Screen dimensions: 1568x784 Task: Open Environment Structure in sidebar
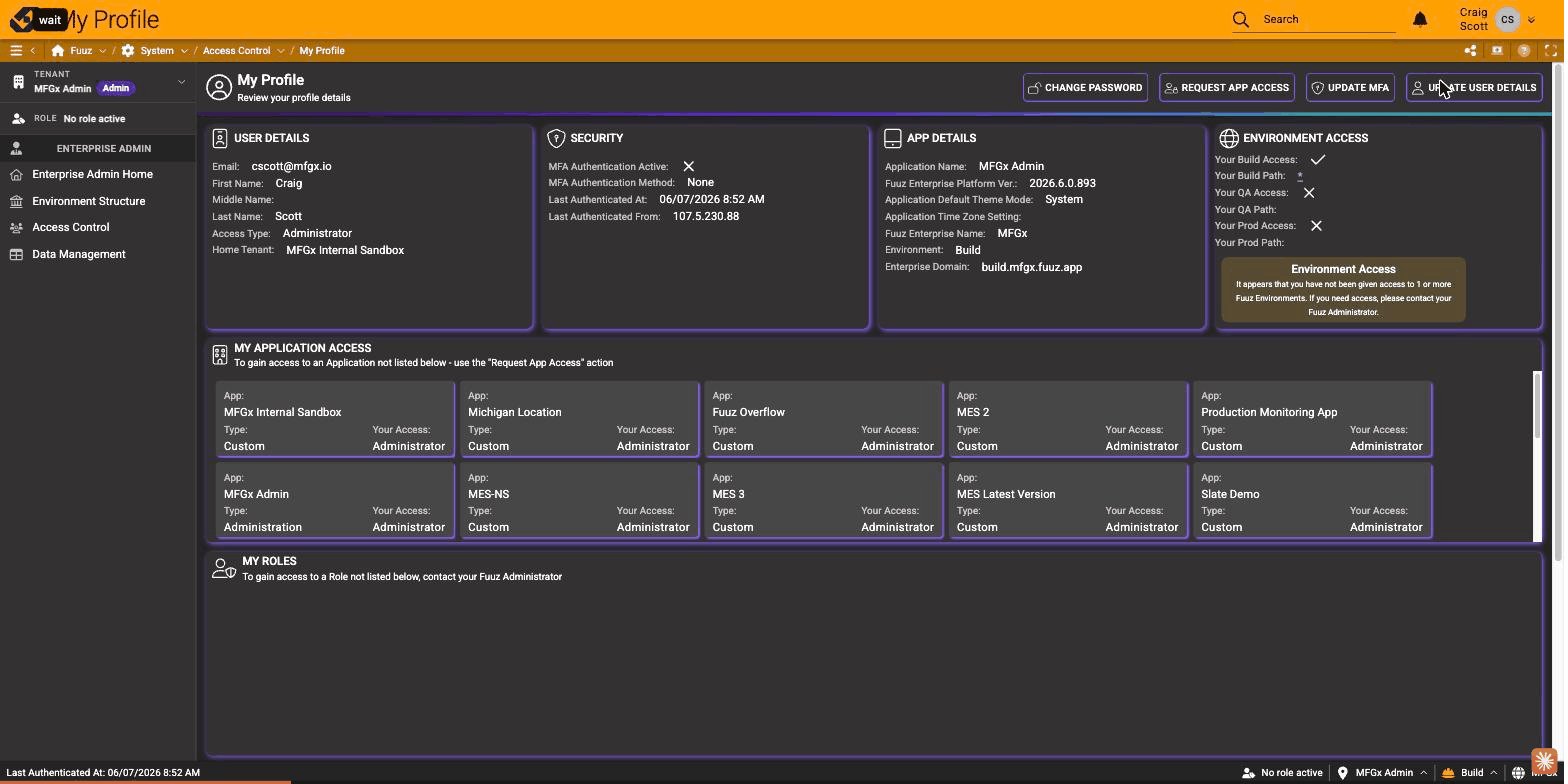click(x=98, y=201)
